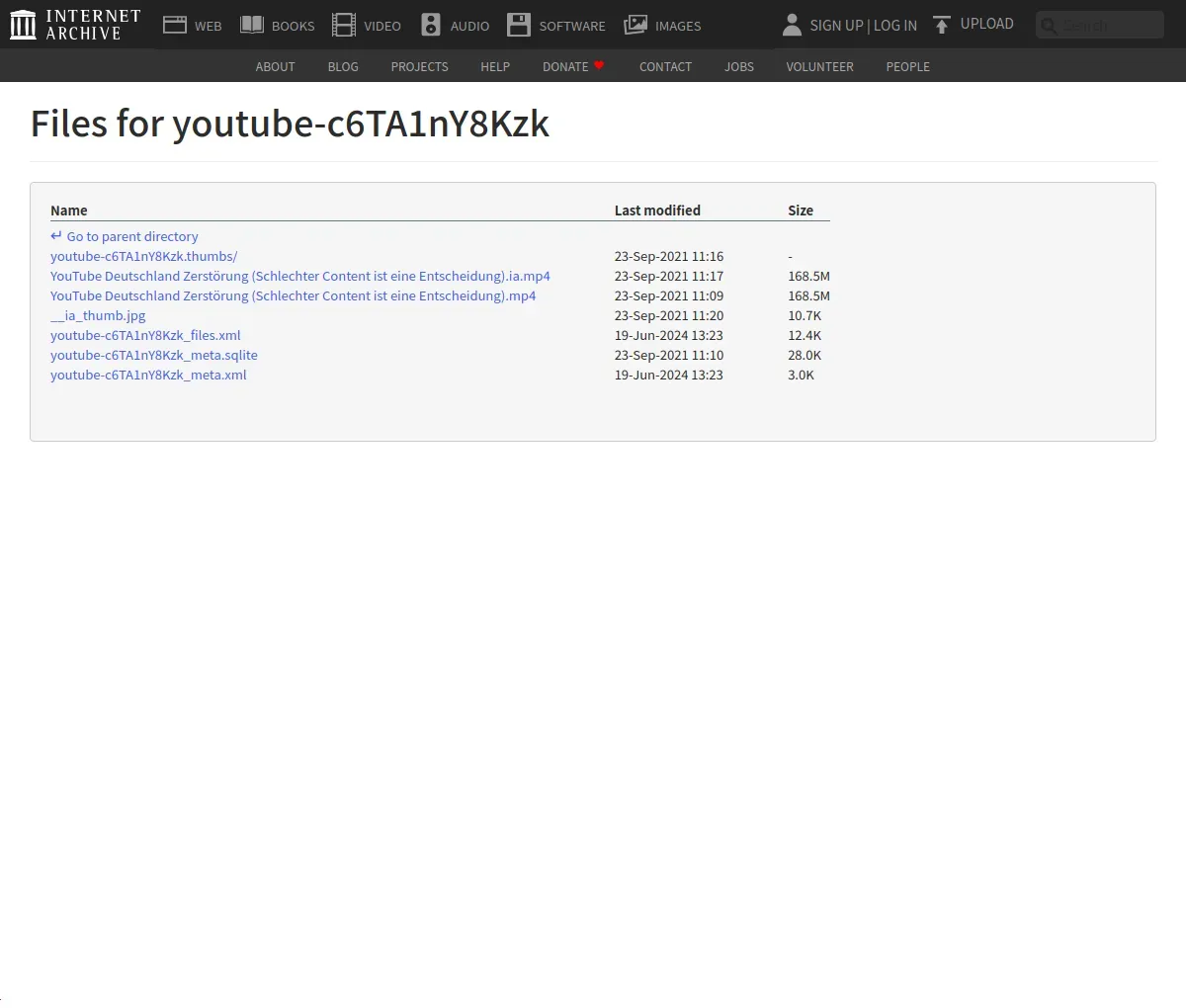Select date 23-Sep-2021 11:10
Screen dimensions: 1186x1008
(x=669, y=355)
